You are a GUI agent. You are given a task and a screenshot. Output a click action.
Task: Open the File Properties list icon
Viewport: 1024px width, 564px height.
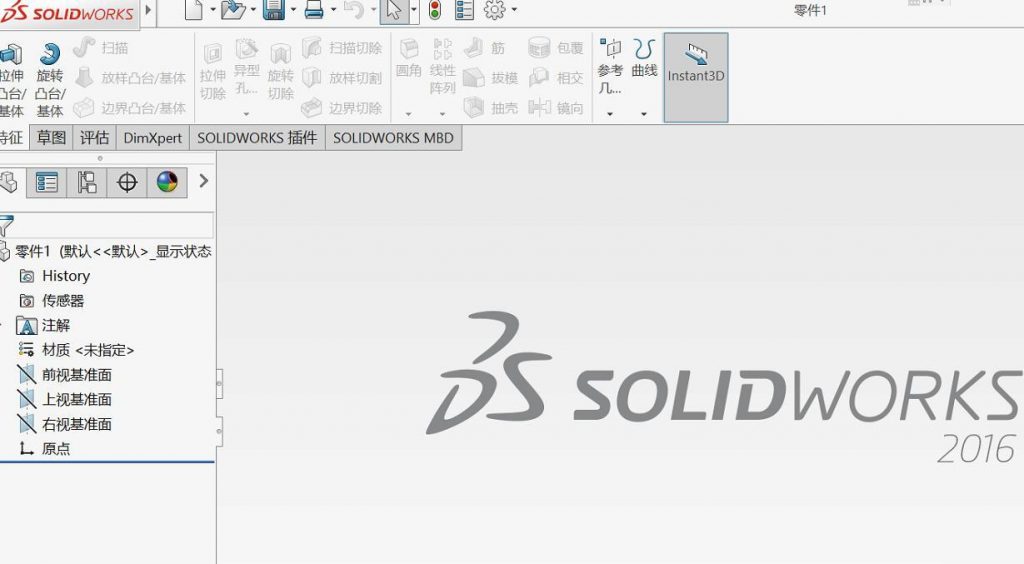click(x=464, y=10)
